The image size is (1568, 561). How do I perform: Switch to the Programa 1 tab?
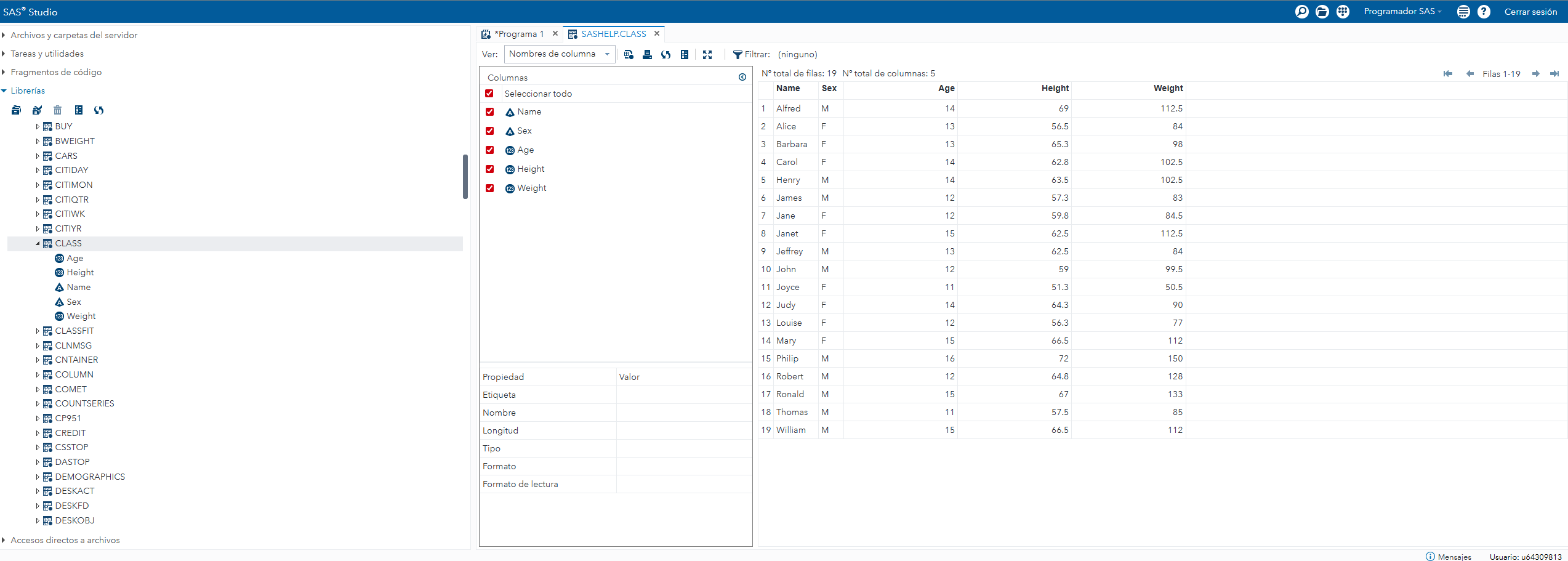tap(518, 34)
